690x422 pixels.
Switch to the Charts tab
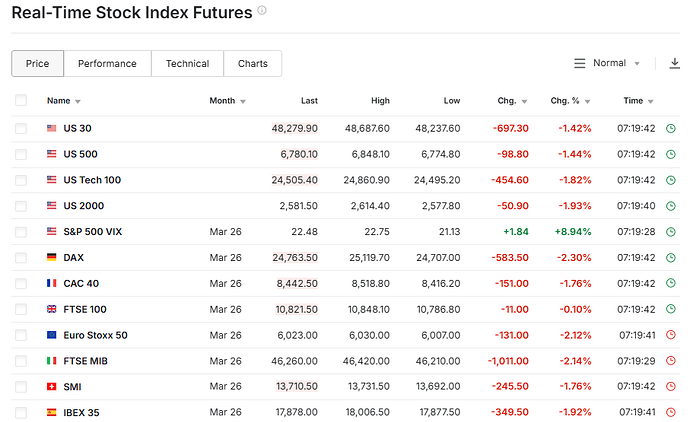(252, 63)
